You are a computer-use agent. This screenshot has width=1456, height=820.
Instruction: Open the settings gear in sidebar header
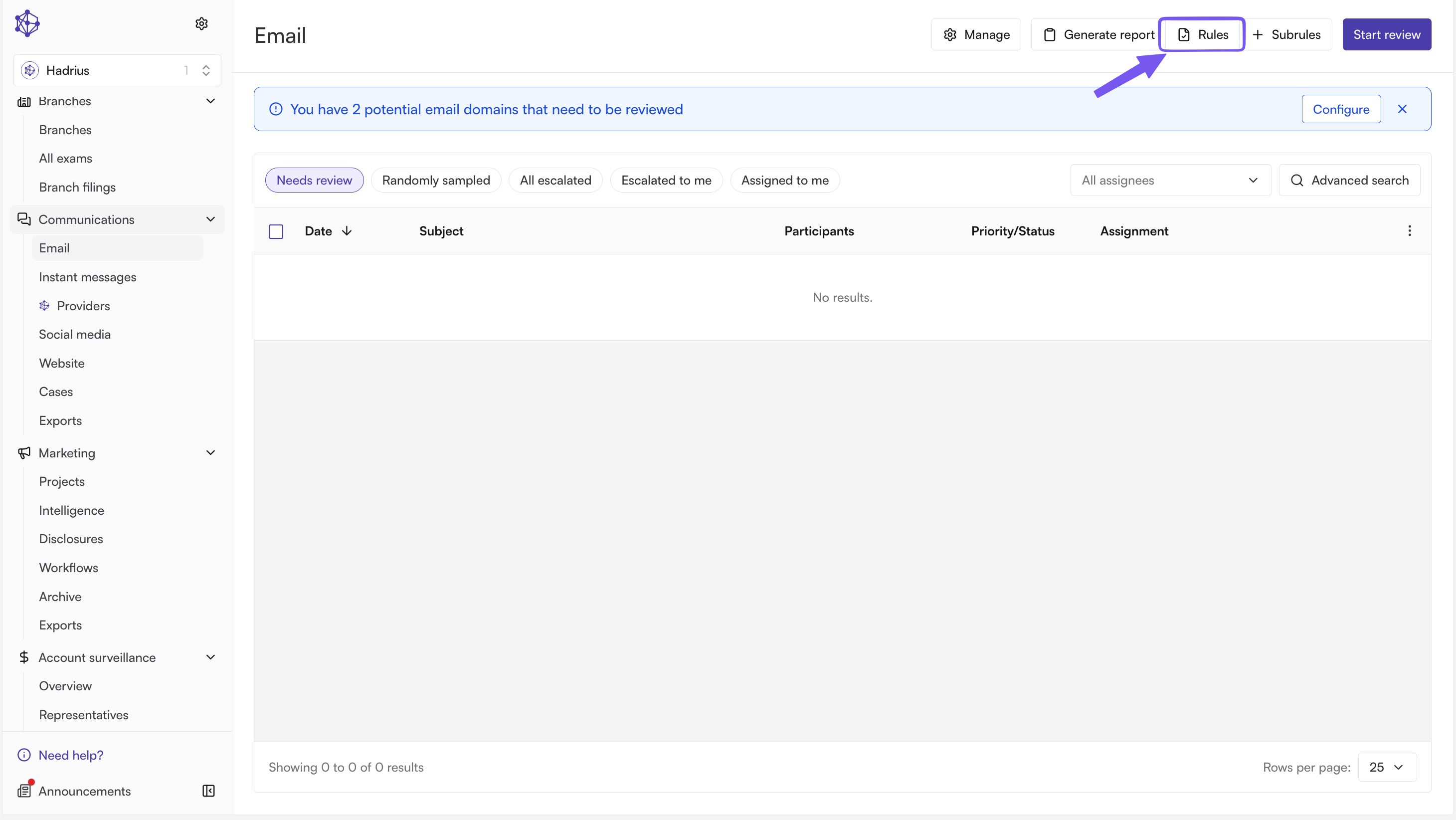coord(202,23)
